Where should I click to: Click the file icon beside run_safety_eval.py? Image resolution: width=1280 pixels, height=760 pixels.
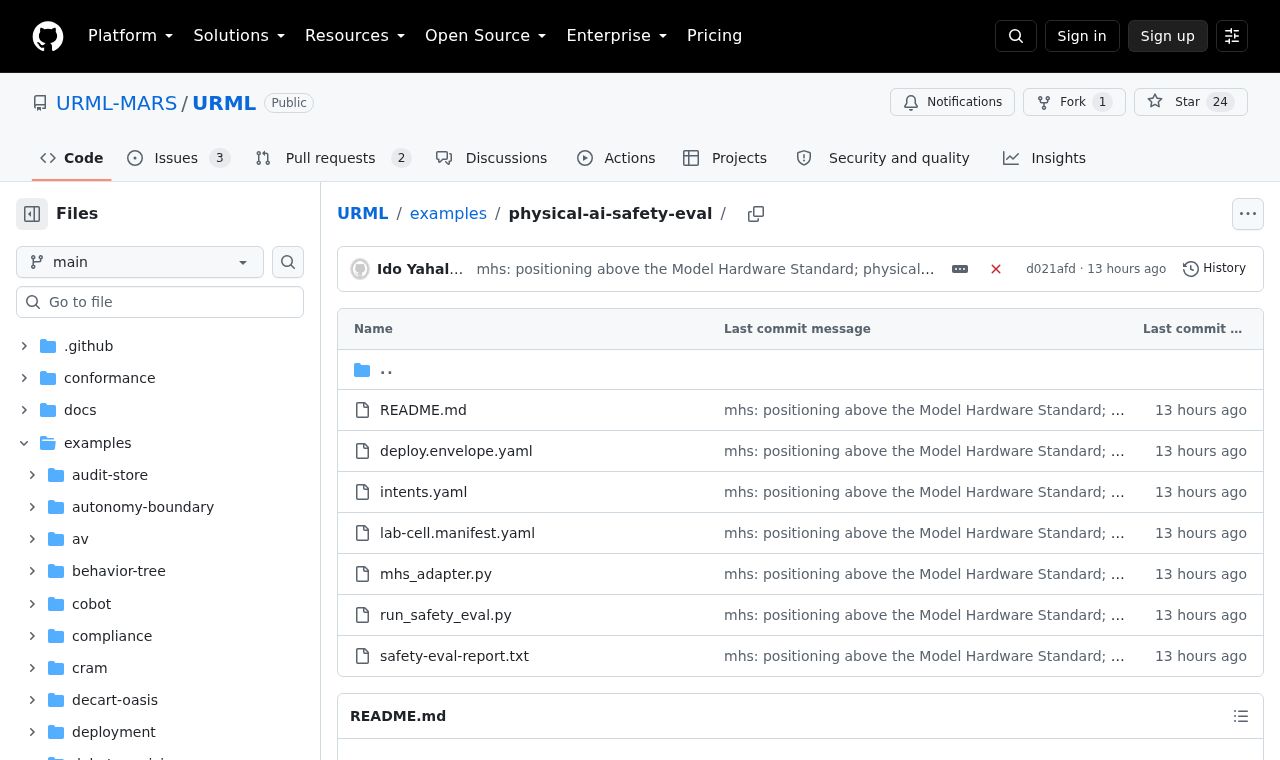tap(363, 615)
